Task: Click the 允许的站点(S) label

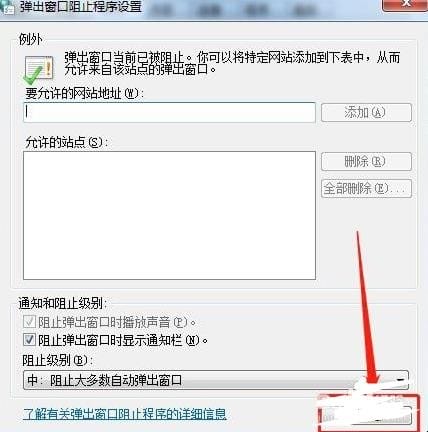Action: [x=67, y=142]
